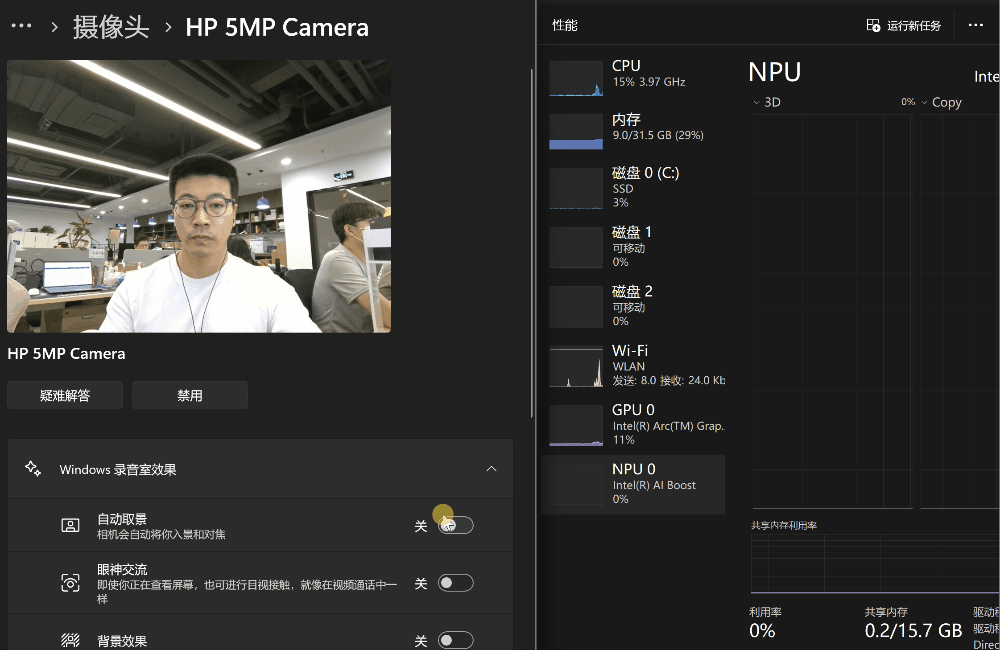Open Task Manager more options menu
Viewport: 1000px width, 650px height.
pos(976,26)
